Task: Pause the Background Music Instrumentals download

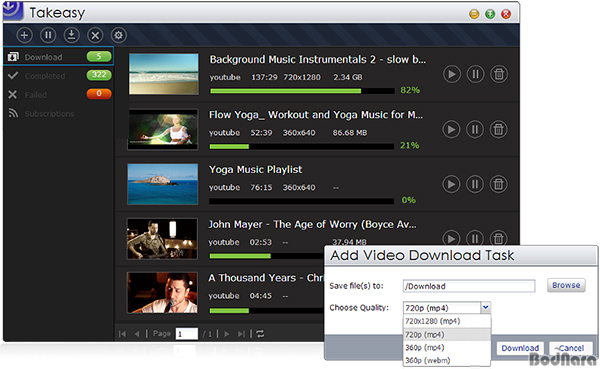Action: click(x=475, y=74)
